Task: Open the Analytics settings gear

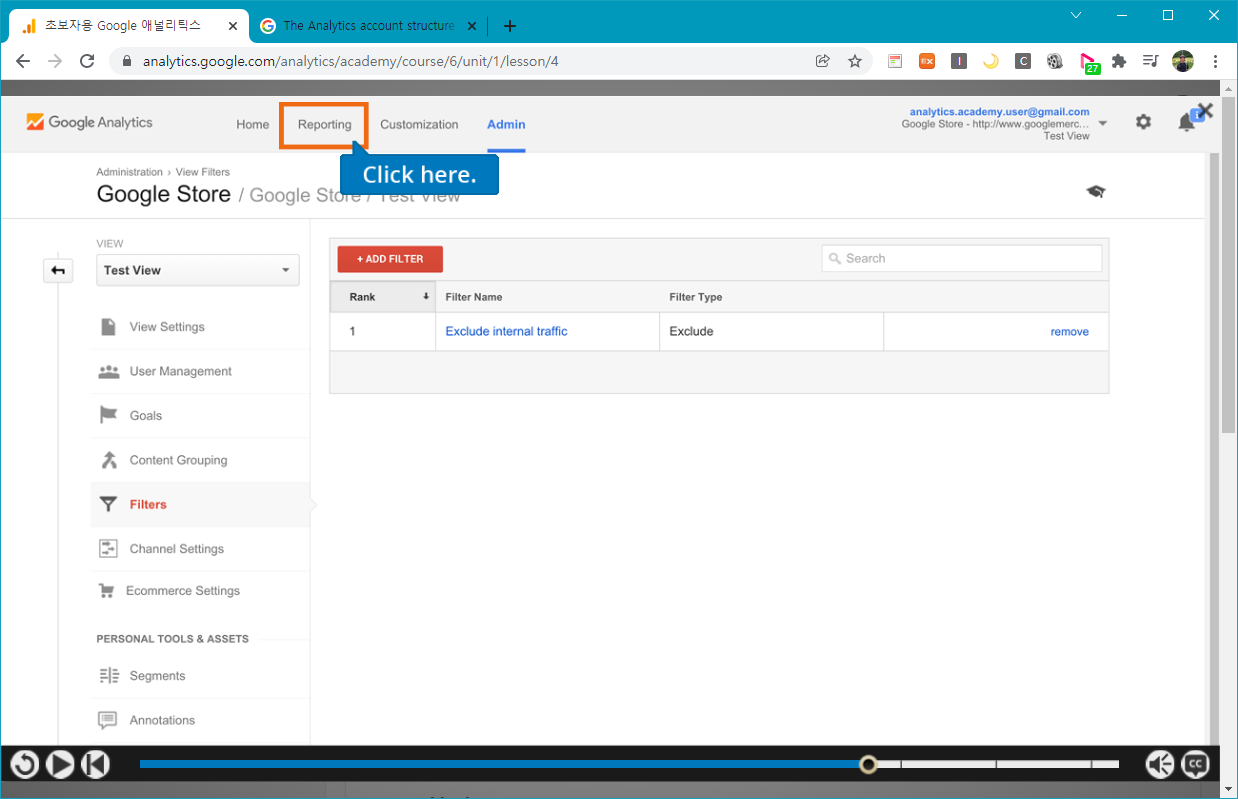Action: [x=1143, y=122]
